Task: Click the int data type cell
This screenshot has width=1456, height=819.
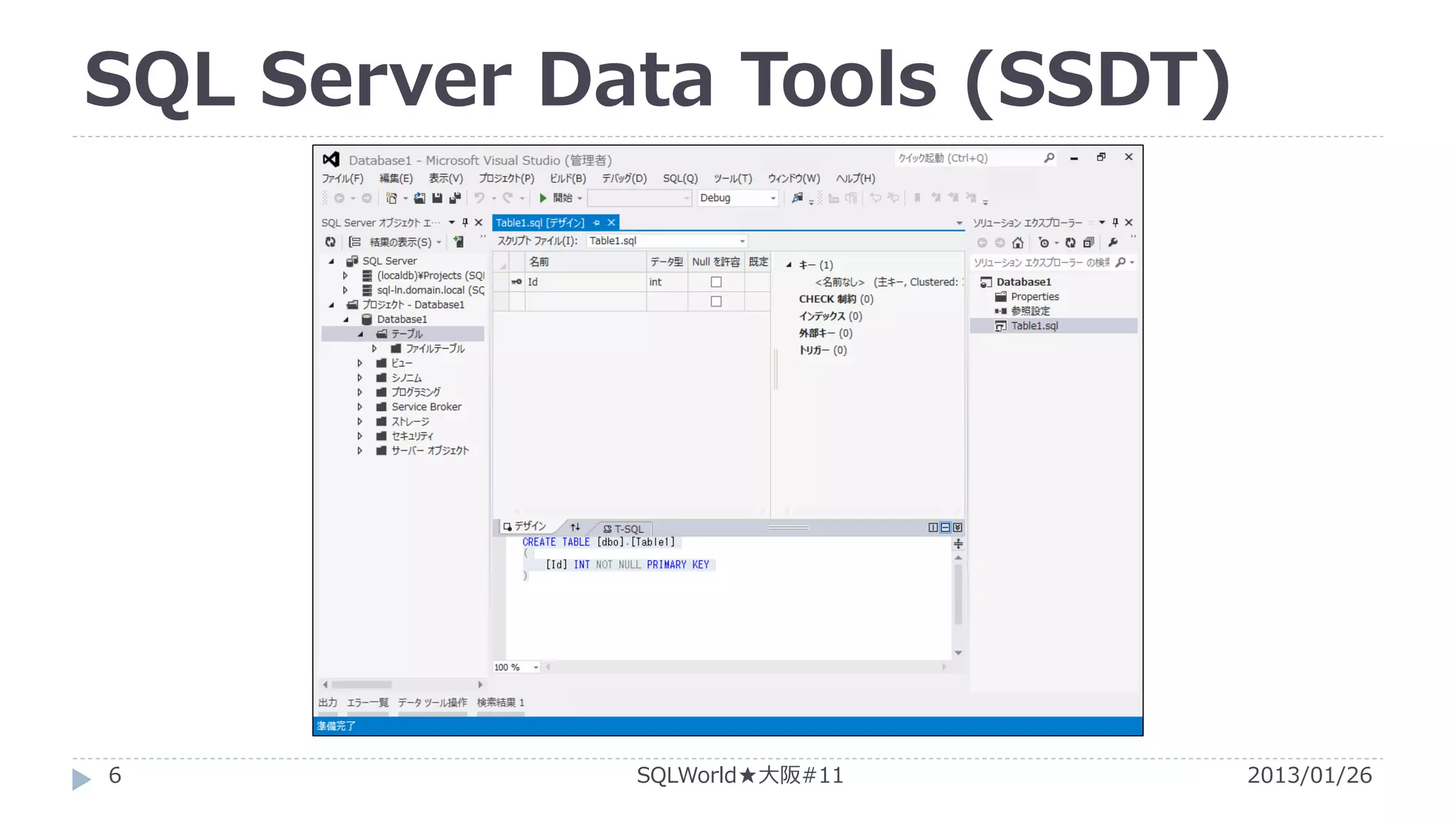Action: point(667,282)
